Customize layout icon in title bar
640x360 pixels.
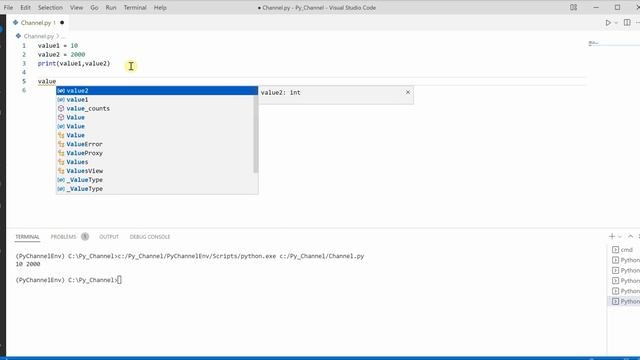573,7
